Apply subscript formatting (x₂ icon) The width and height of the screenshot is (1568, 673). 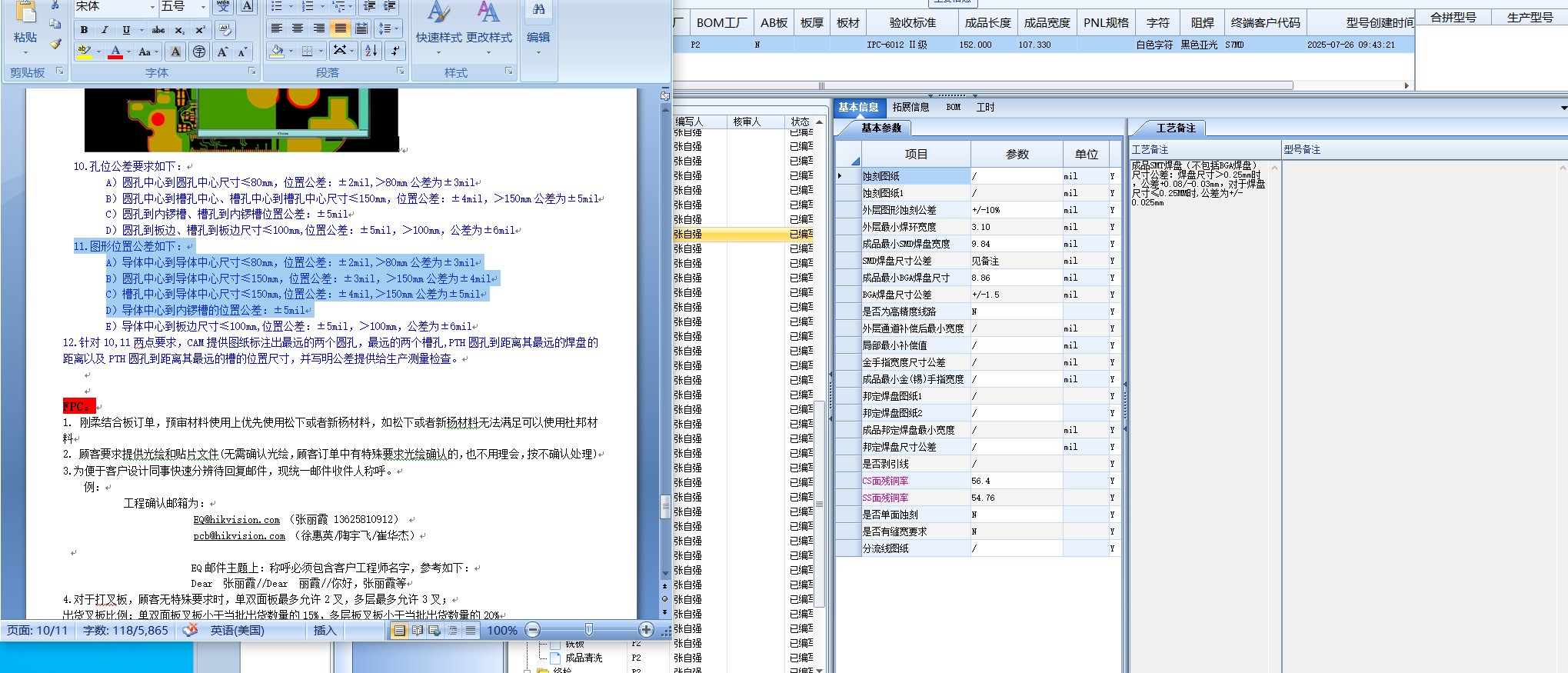coord(179,30)
